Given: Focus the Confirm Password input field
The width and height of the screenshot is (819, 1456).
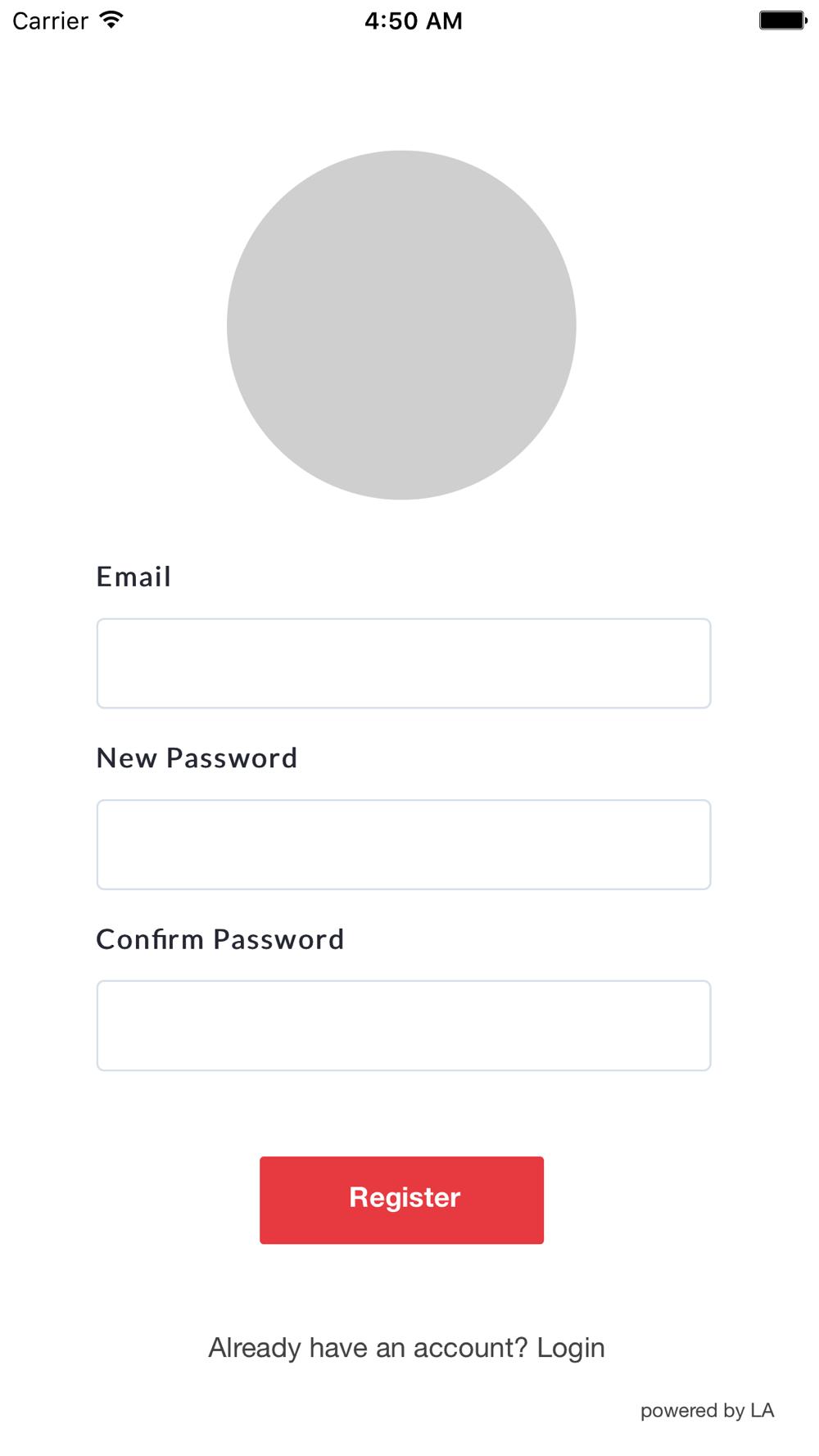Looking at the screenshot, I should pyautogui.click(x=404, y=1025).
